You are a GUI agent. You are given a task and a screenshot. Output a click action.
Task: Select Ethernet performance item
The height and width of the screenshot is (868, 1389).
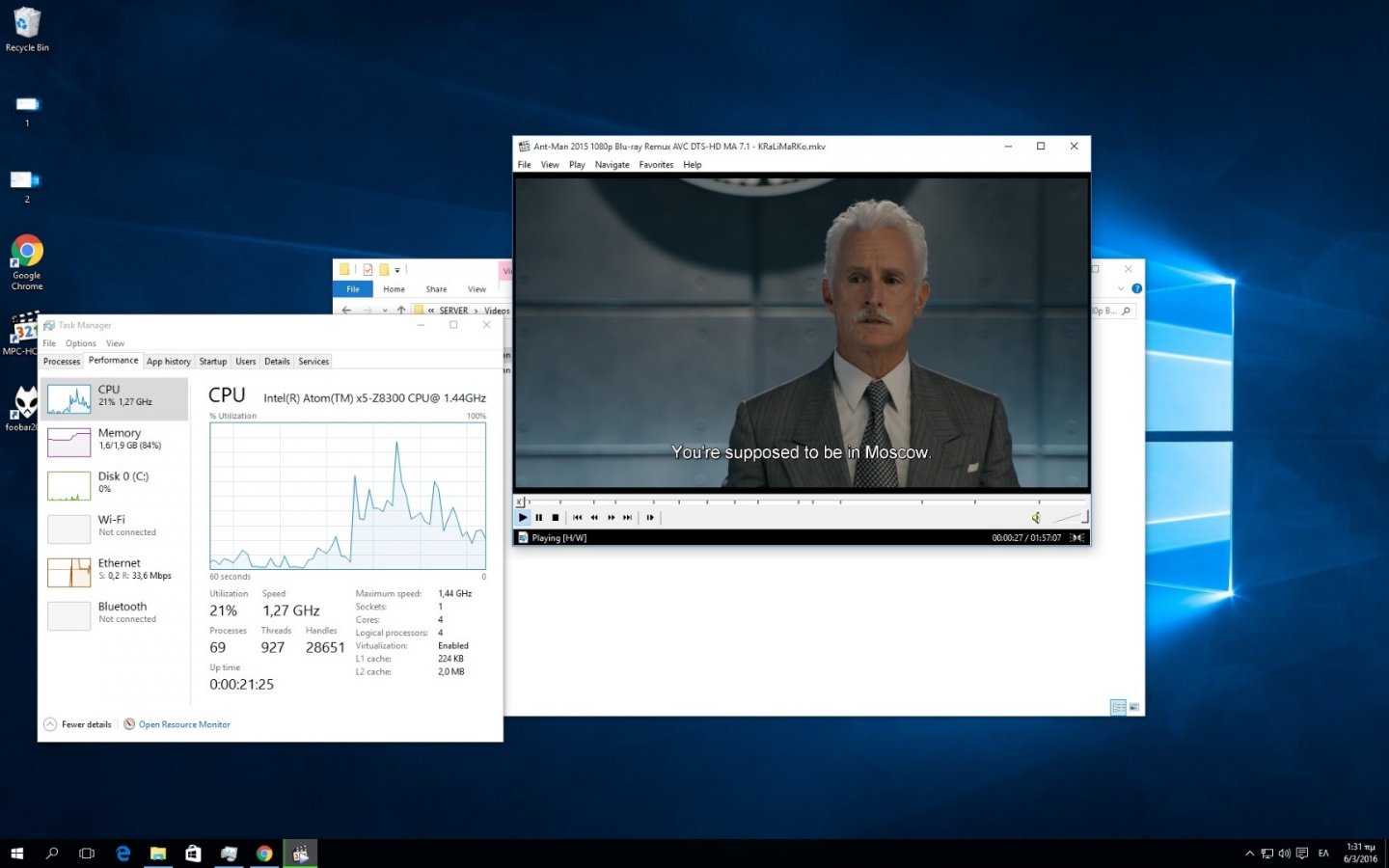tap(115, 572)
